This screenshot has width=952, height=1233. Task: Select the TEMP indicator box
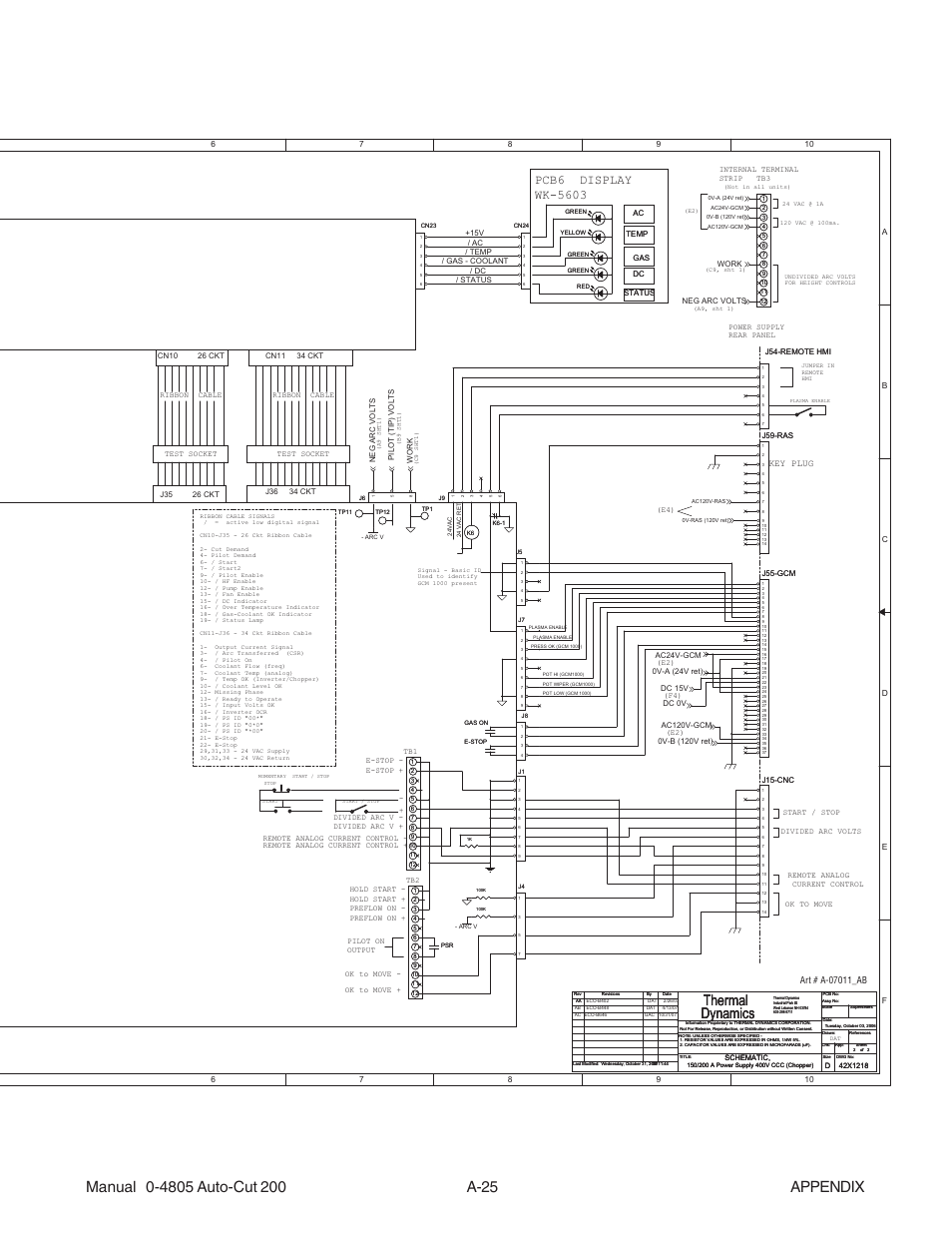pyautogui.click(x=638, y=235)
